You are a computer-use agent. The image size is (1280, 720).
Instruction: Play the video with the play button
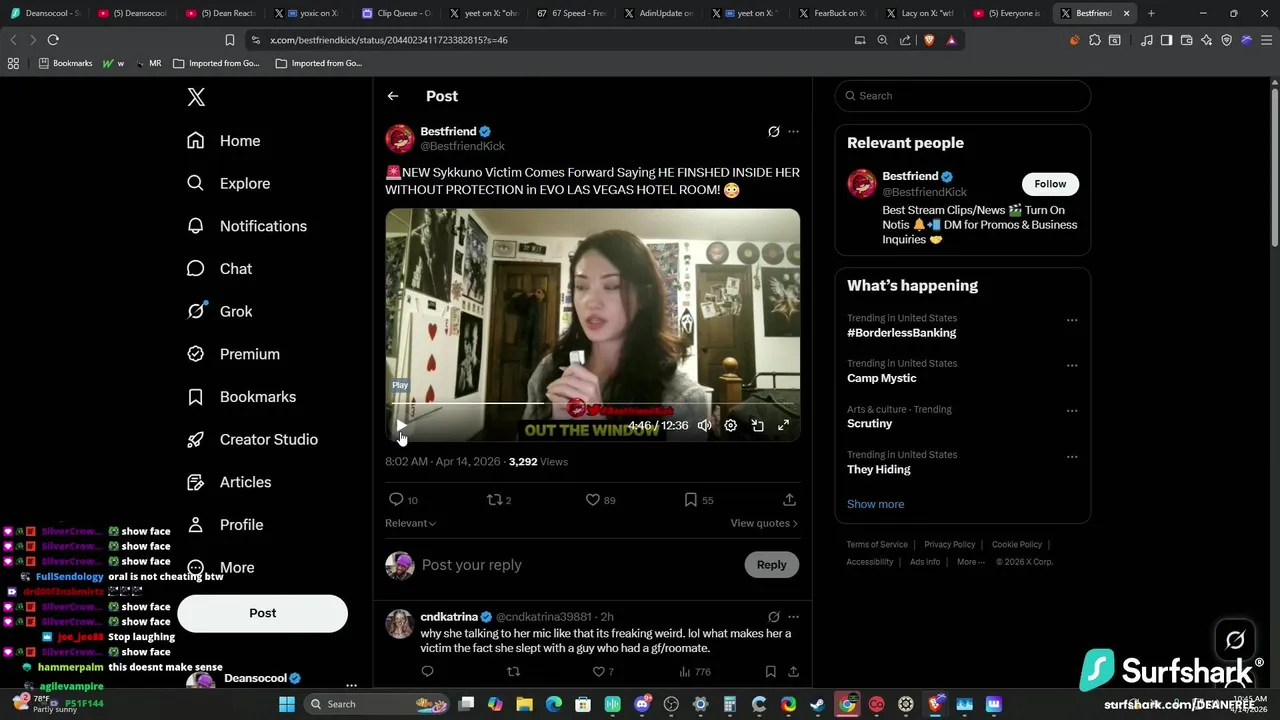[x=401, y=425]
